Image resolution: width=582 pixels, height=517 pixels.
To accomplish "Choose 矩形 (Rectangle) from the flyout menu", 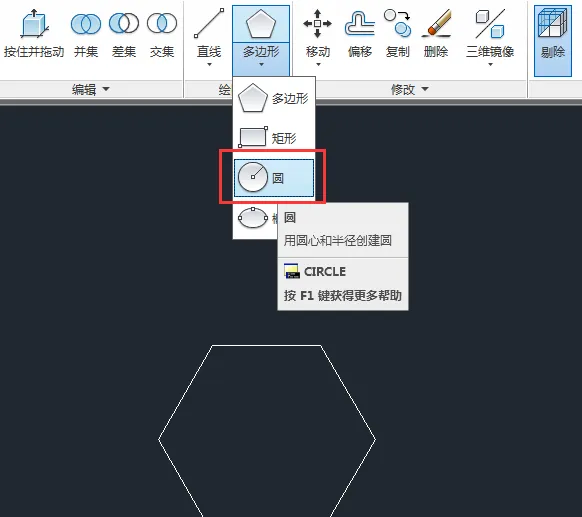I will pos(274,138).
